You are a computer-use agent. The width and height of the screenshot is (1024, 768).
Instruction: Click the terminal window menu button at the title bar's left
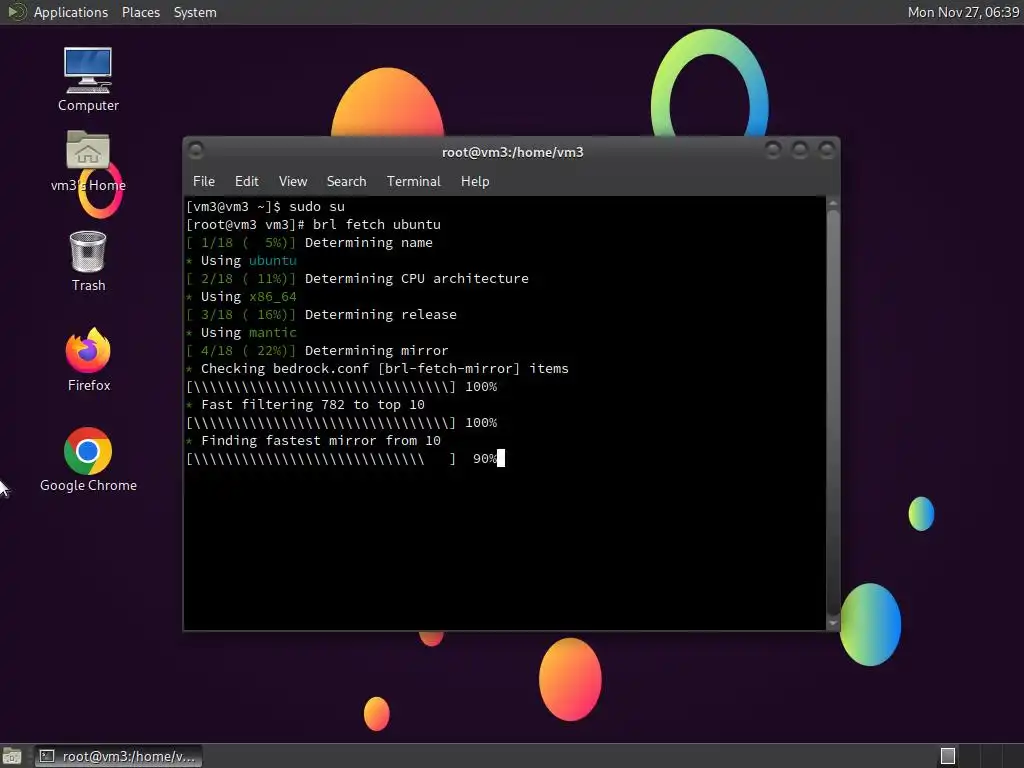click(x=195, y=151)
